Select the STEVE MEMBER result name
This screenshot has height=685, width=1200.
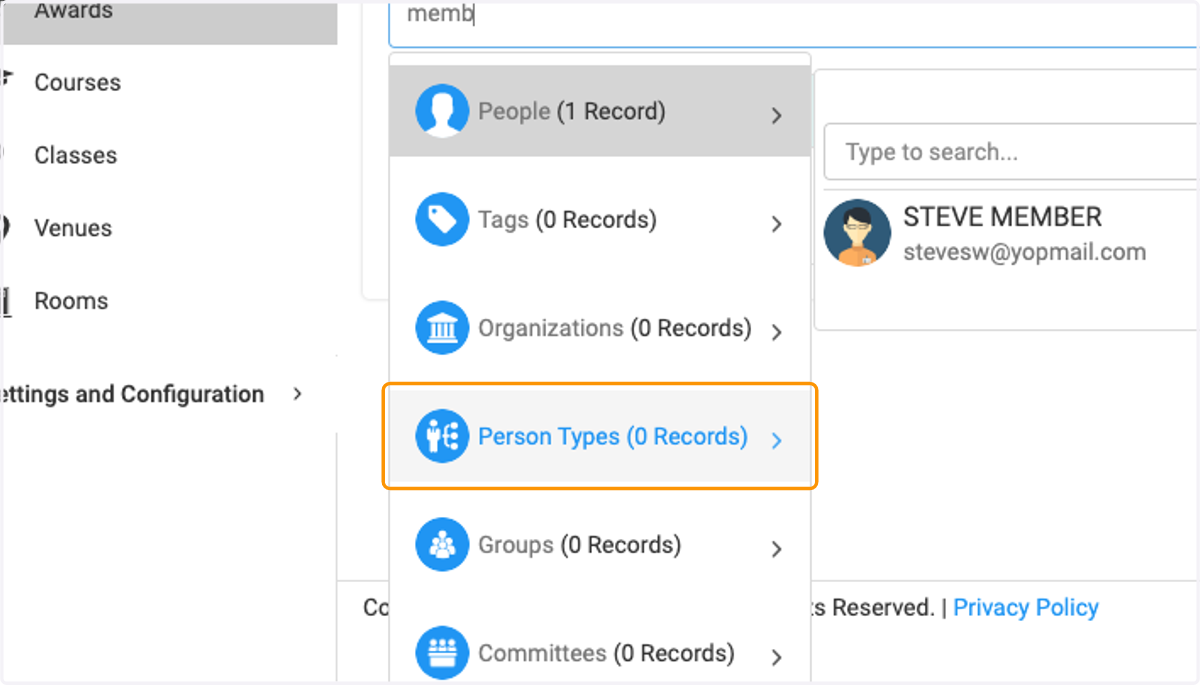coord(1002,217)
